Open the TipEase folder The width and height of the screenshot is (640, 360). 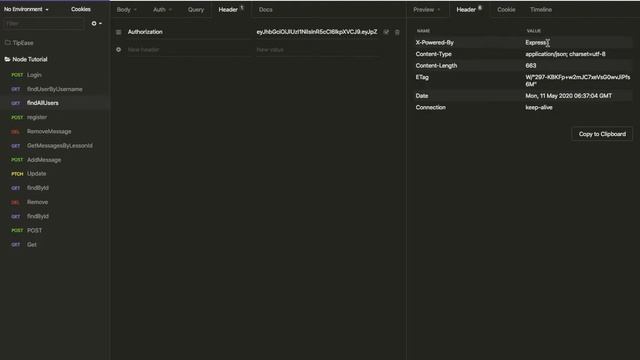19,43
